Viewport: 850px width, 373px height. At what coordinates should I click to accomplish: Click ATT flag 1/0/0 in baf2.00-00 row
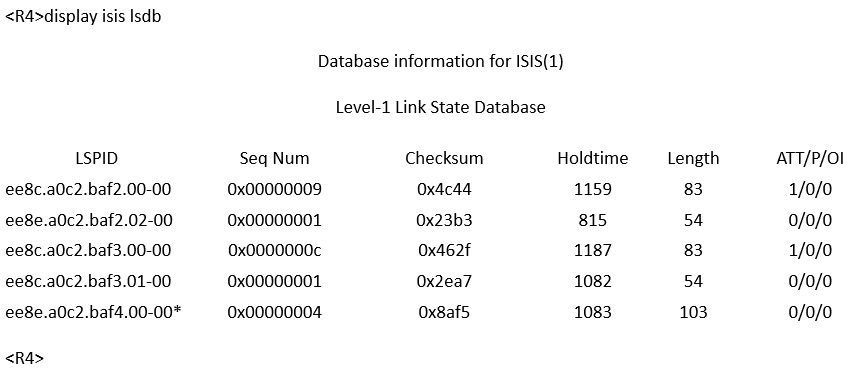(810, 189)
